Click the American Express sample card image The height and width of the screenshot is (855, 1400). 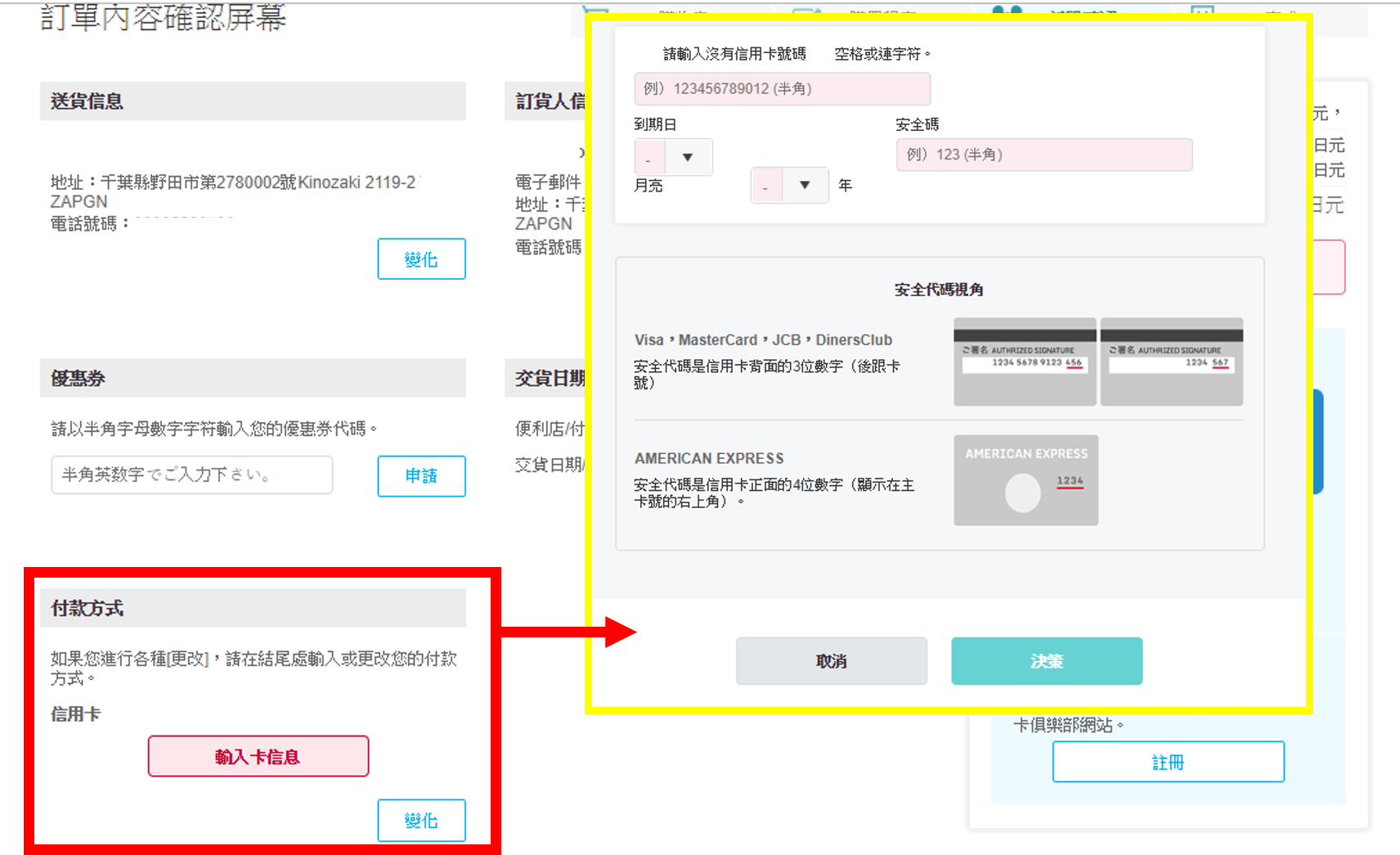[x=1025, y=480]
